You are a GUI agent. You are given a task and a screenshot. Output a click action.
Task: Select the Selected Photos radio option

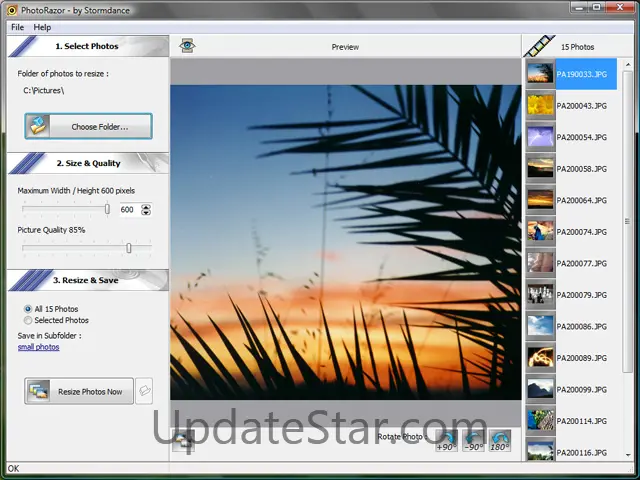click(28, 320)
